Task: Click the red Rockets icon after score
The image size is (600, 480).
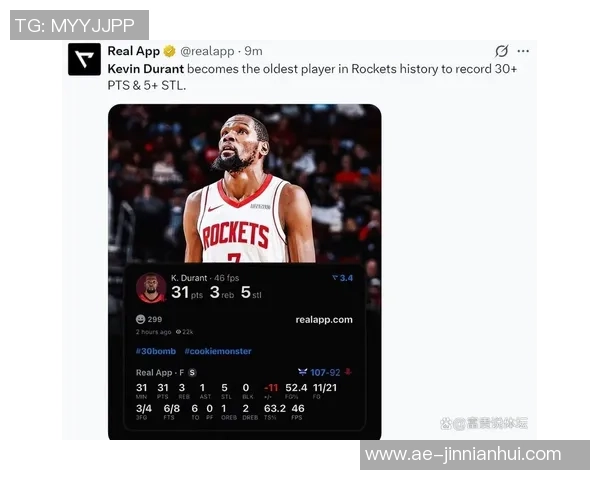Action: point(348,372)
